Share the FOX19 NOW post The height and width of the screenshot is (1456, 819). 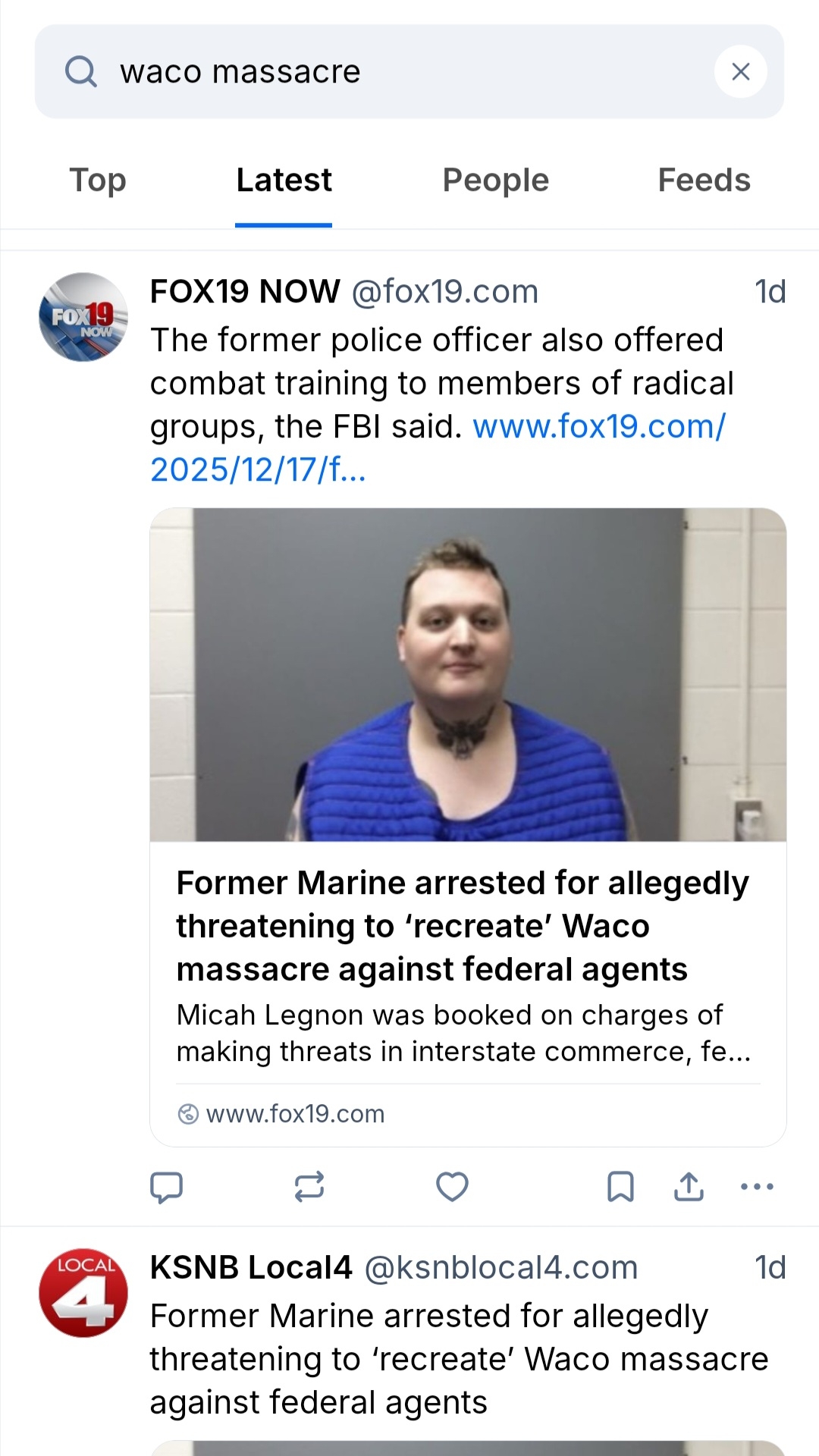coord(689,1187)
